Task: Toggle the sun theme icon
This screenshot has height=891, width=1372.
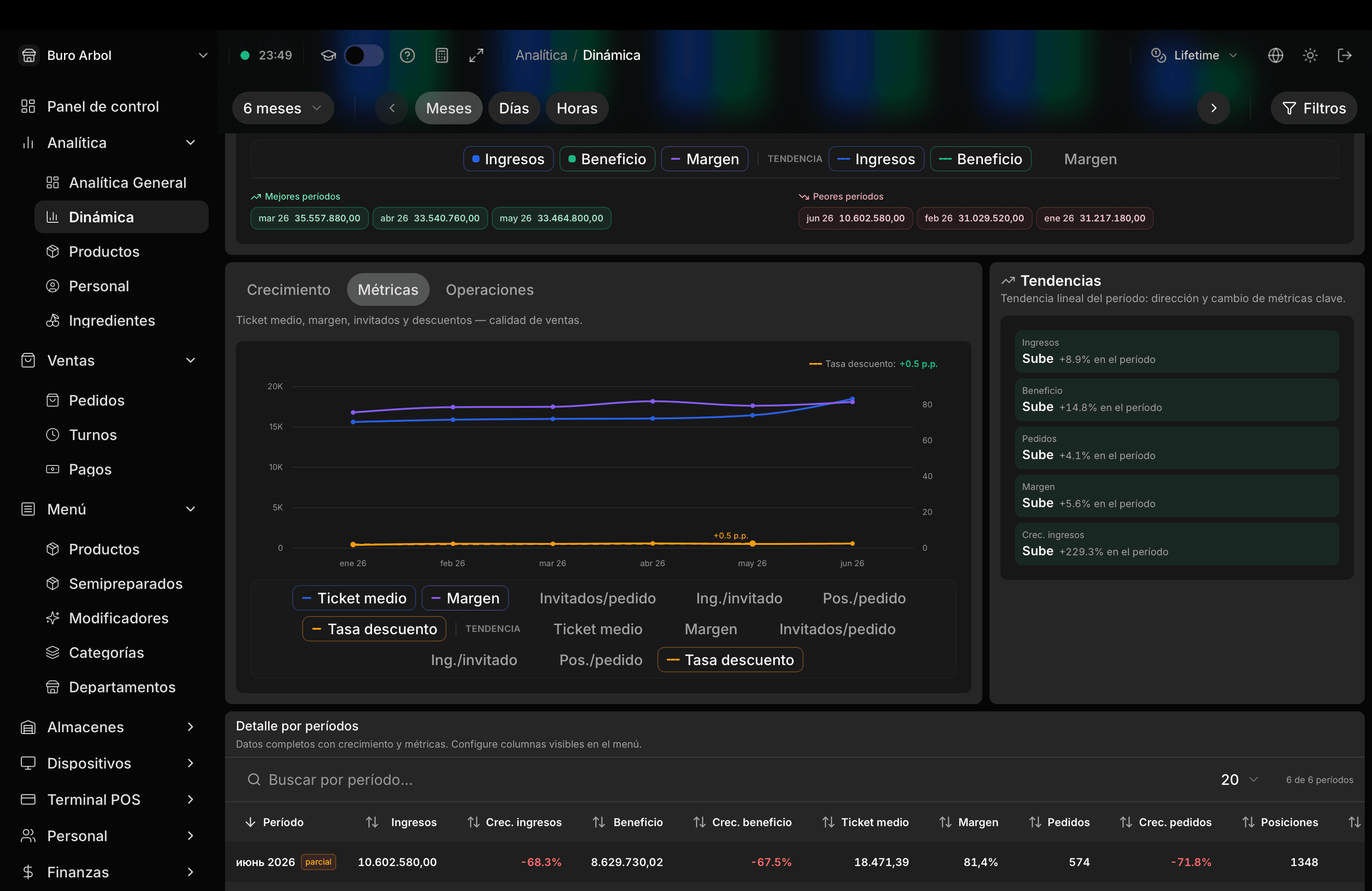Action: click(x=1310, y=55)
